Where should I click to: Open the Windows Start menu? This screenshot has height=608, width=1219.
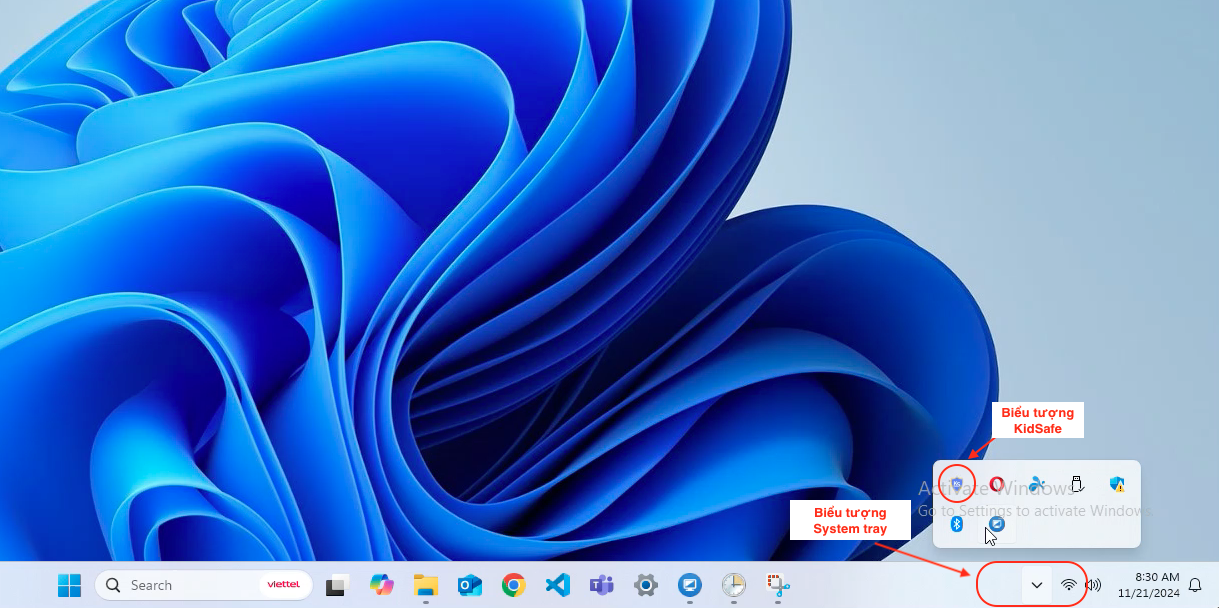pos(69,585)
